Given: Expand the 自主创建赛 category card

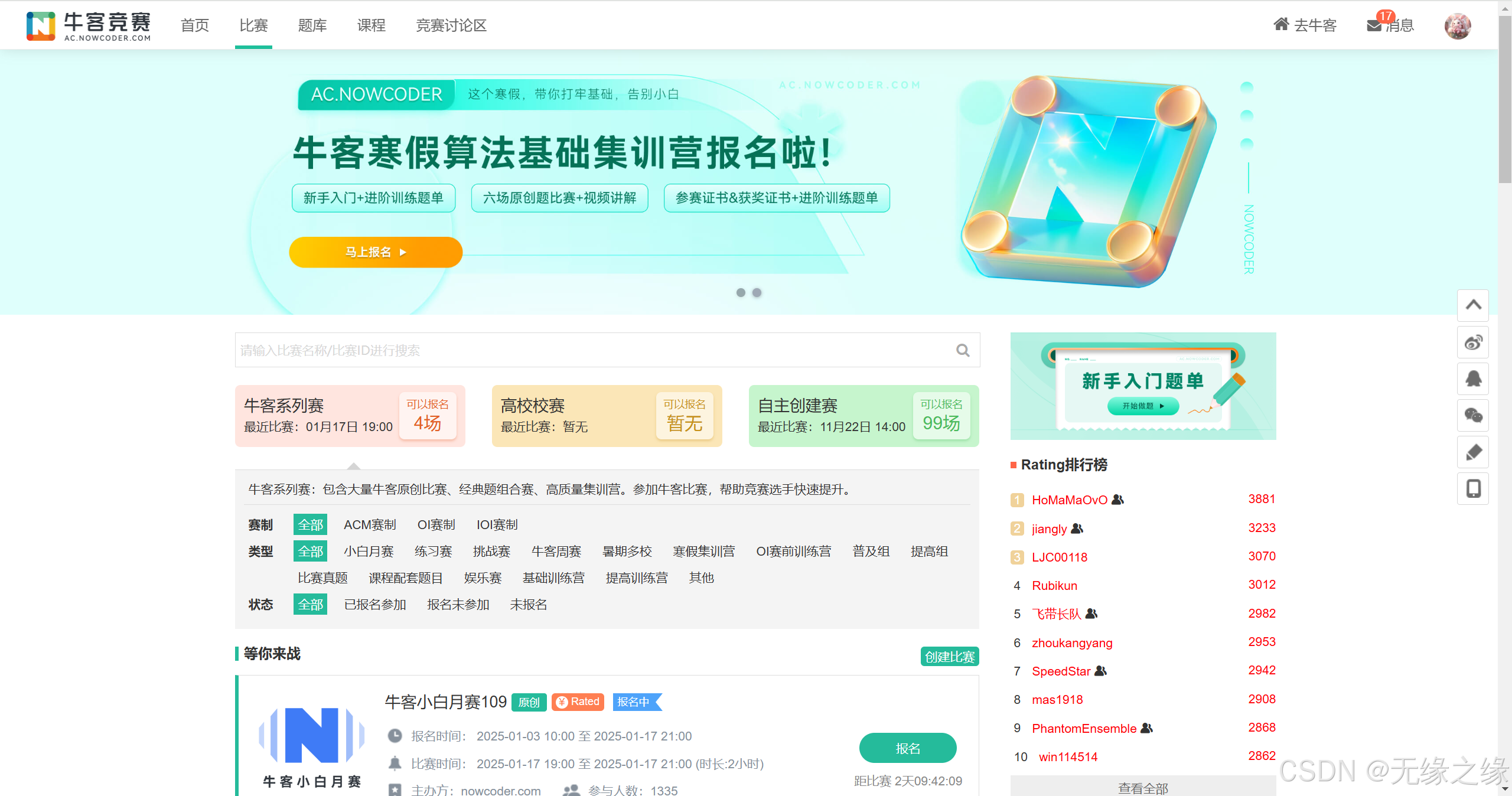Looking at the screenshot, I should 863,416.
